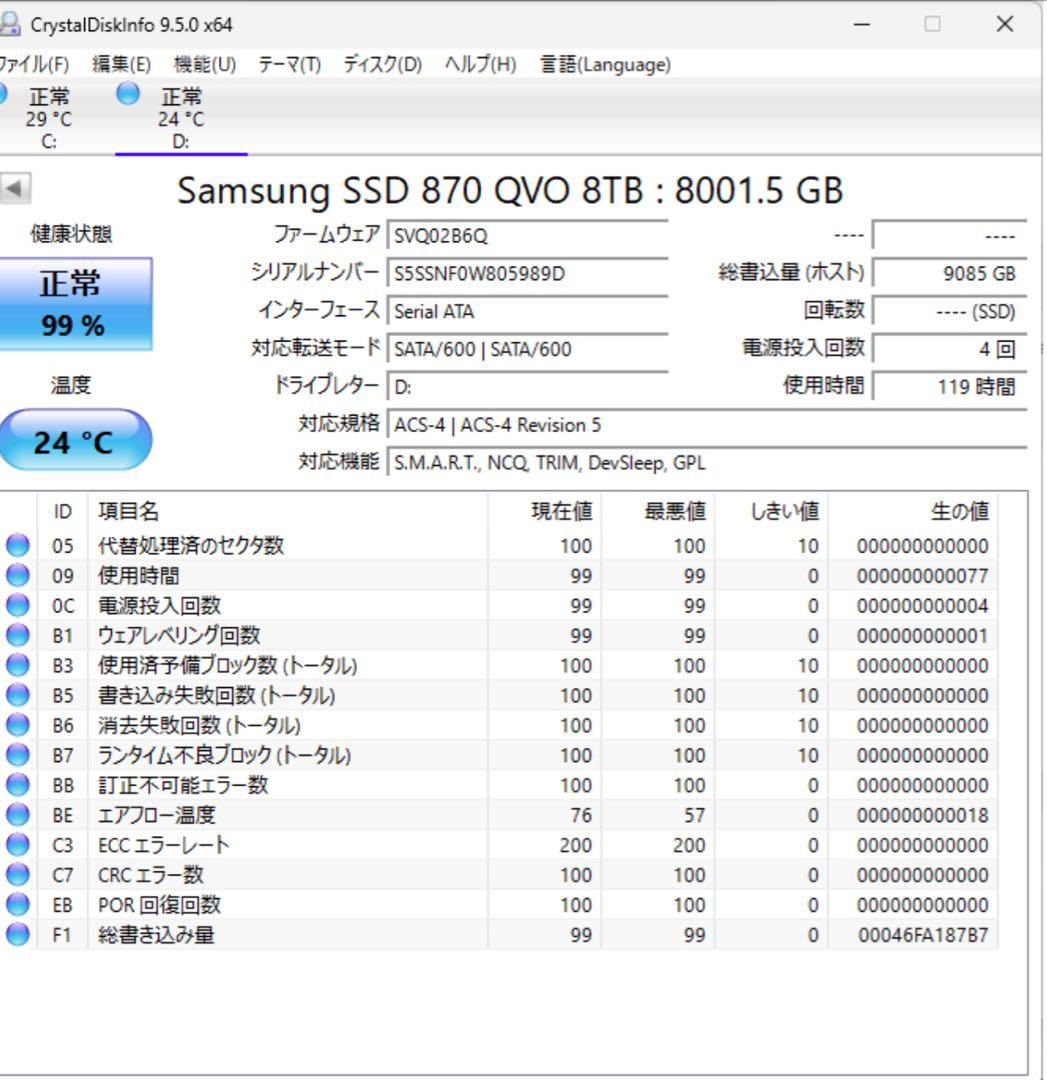Click the status indicator for エアフロー温度
This screenshot has width=1047, height=1080.
tap(20, 815)
